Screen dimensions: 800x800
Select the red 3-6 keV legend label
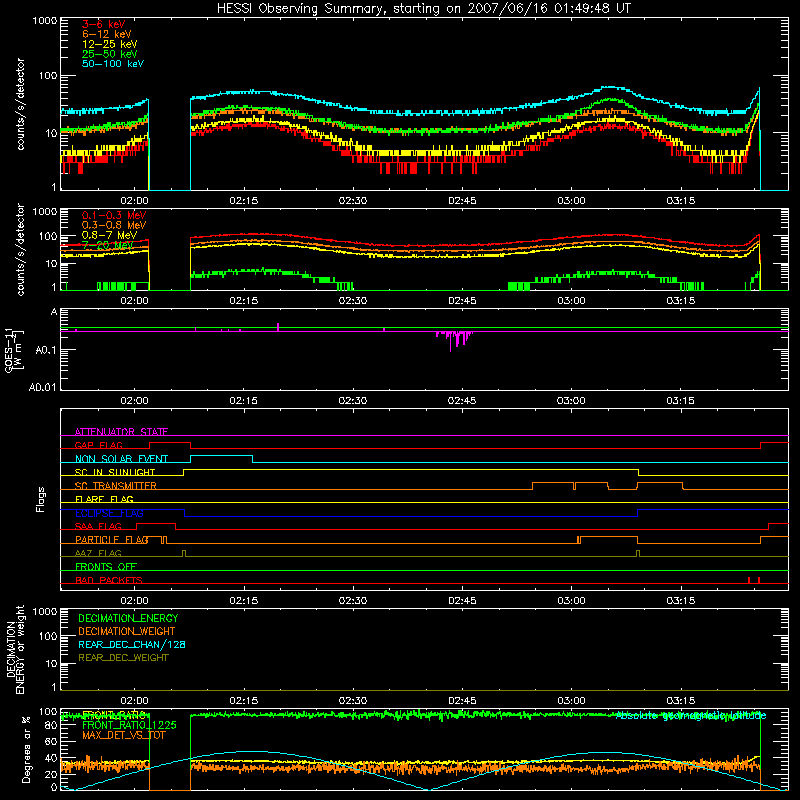[x=104, y=24]
